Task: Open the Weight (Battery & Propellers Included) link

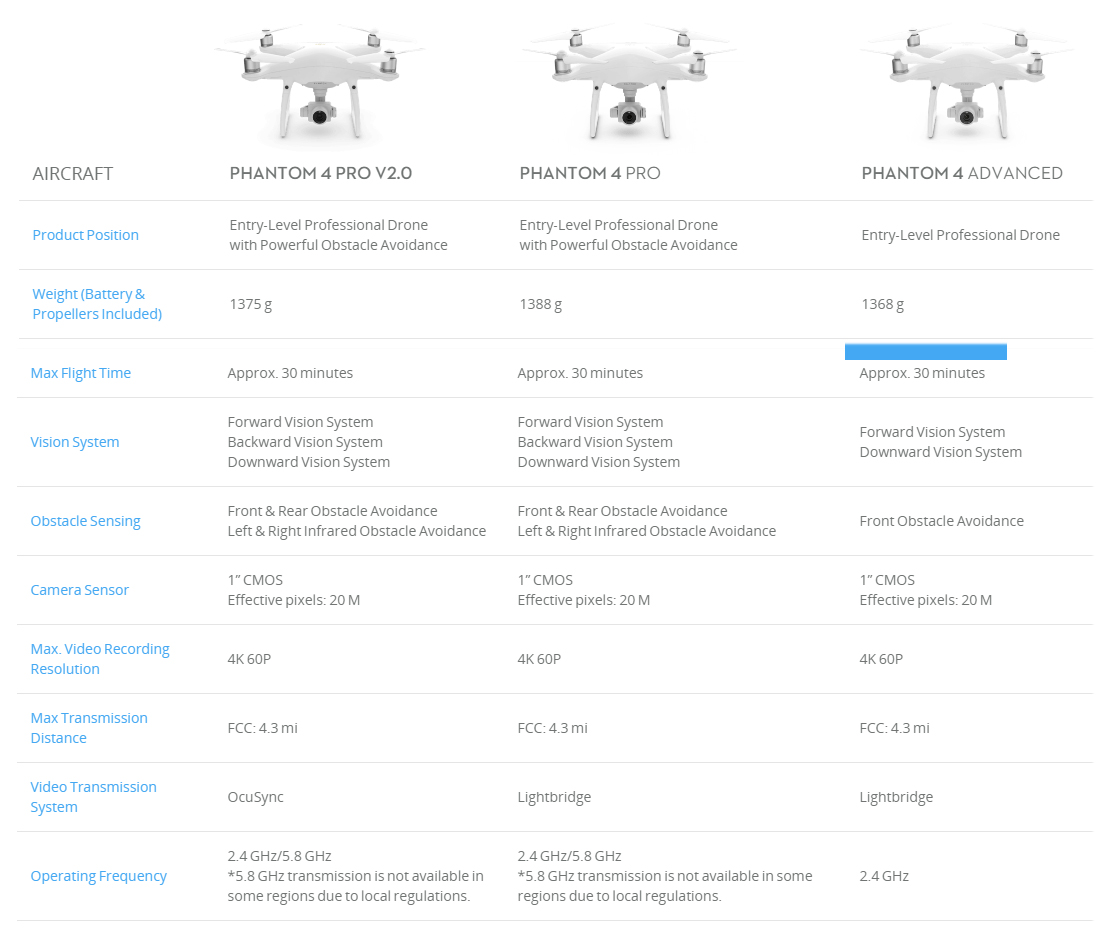Action: [97, 304]
